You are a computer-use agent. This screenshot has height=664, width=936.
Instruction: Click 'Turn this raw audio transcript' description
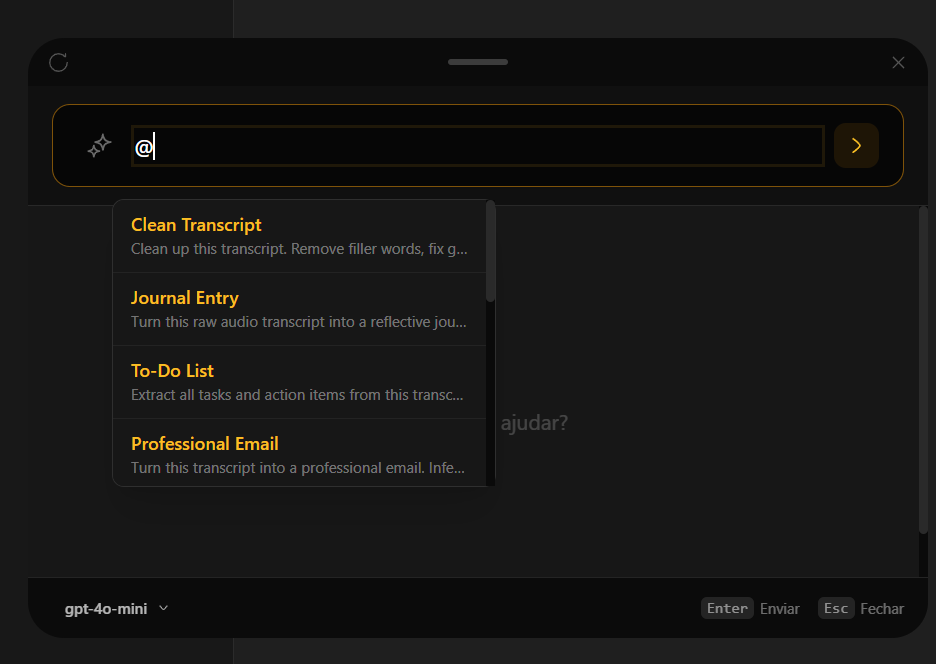click(298, 322)
